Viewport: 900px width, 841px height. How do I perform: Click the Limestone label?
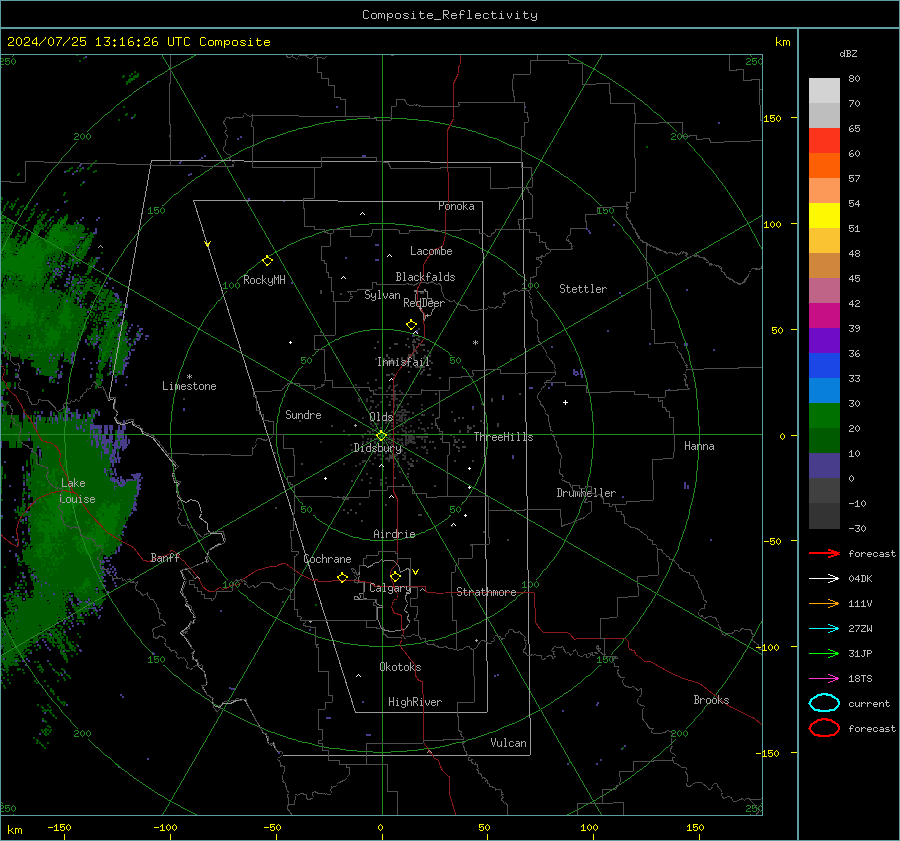click(189, 386)
